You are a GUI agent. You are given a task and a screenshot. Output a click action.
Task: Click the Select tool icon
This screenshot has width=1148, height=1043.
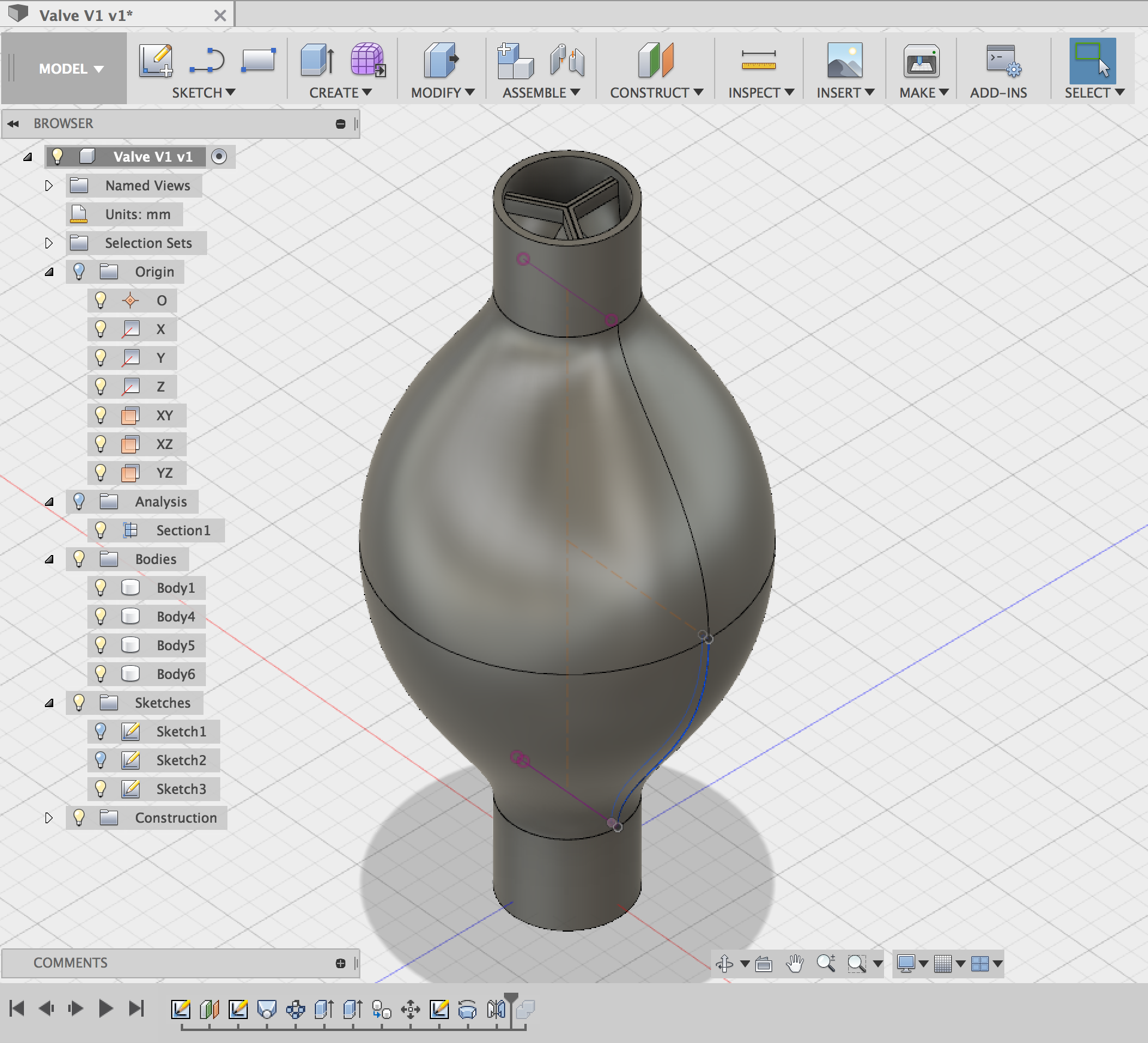(x=1092, y=60)
